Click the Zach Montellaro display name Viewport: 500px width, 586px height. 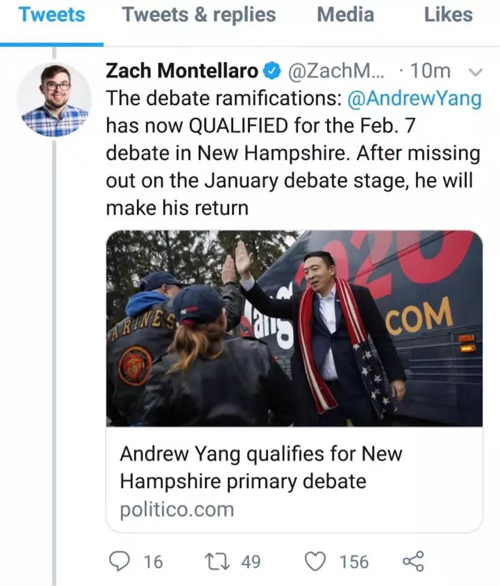[182, 71]
